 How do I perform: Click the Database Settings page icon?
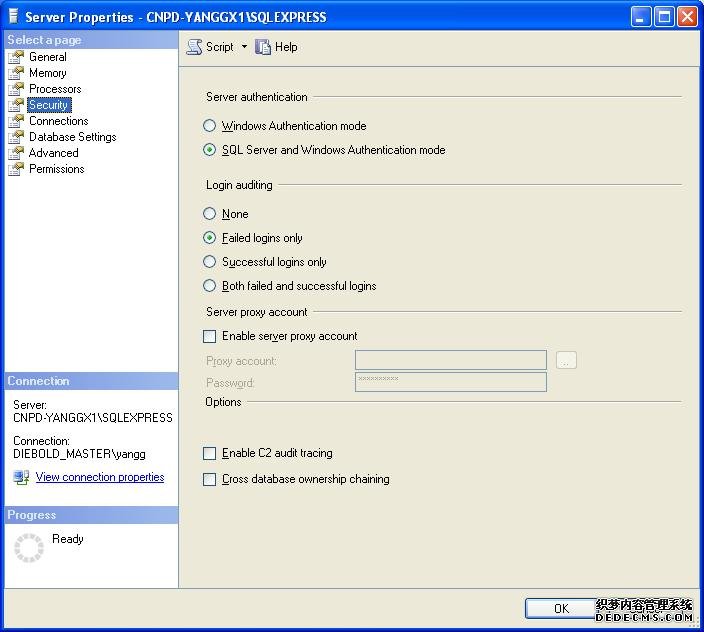(x=16, y=137)
